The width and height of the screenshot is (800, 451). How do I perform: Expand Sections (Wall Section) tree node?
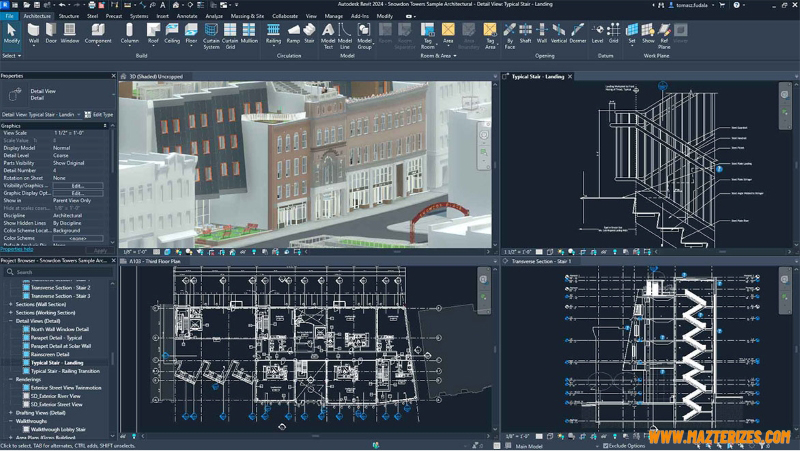(11, 304)
